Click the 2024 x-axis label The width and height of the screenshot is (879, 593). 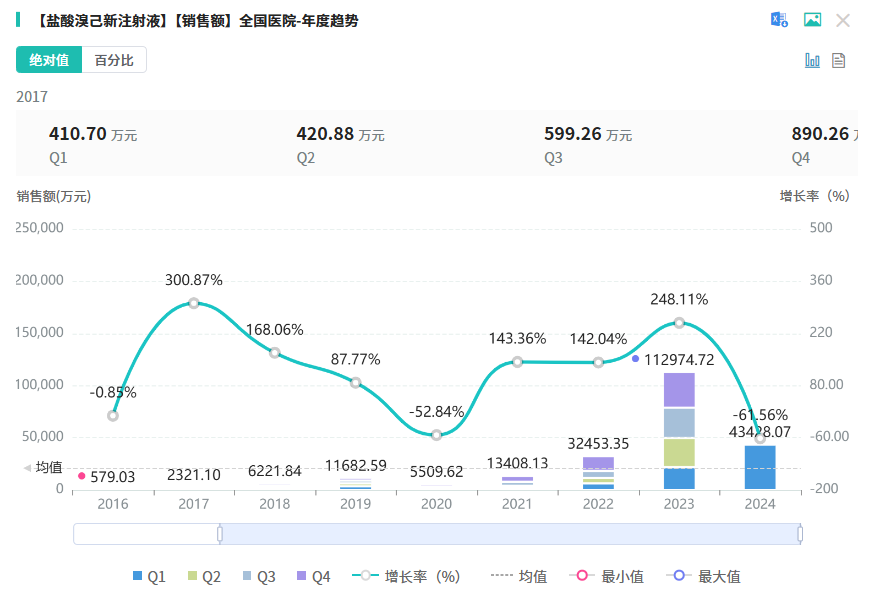coord(760,504)
